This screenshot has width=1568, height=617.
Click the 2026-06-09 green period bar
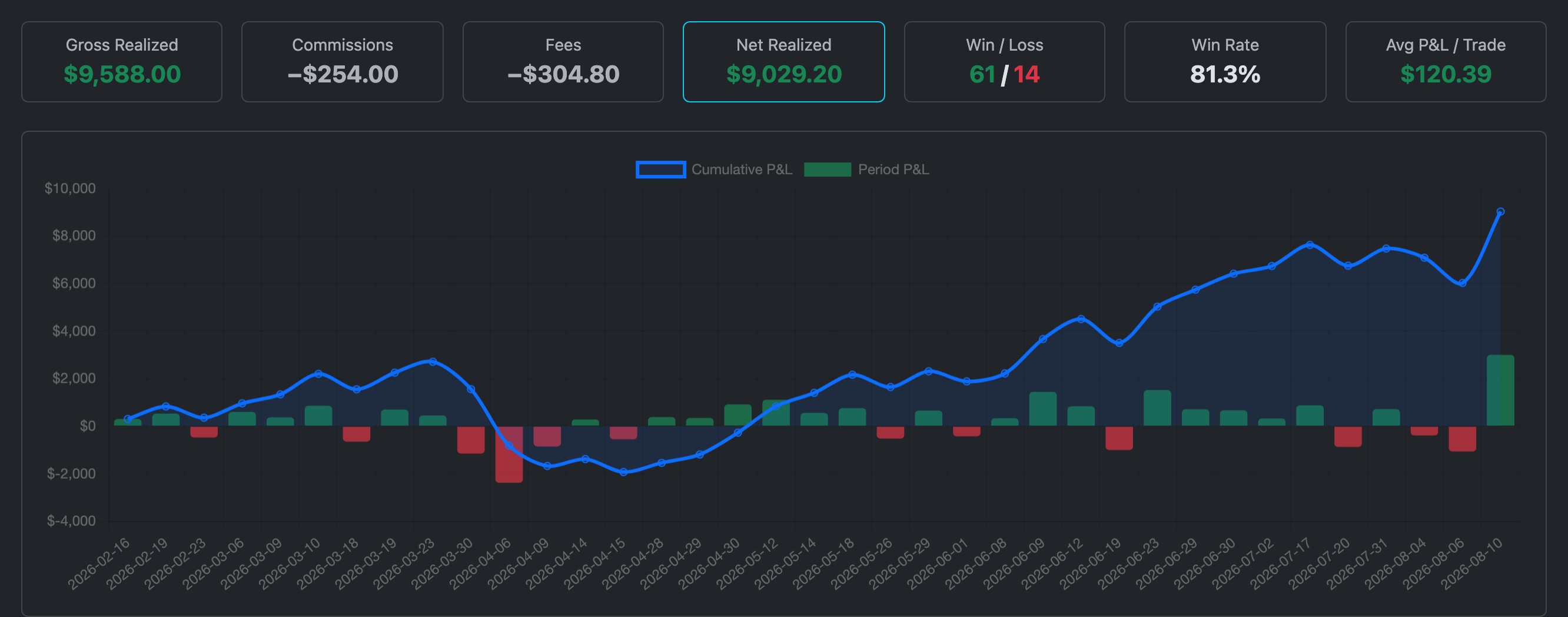coord(1043,409)
